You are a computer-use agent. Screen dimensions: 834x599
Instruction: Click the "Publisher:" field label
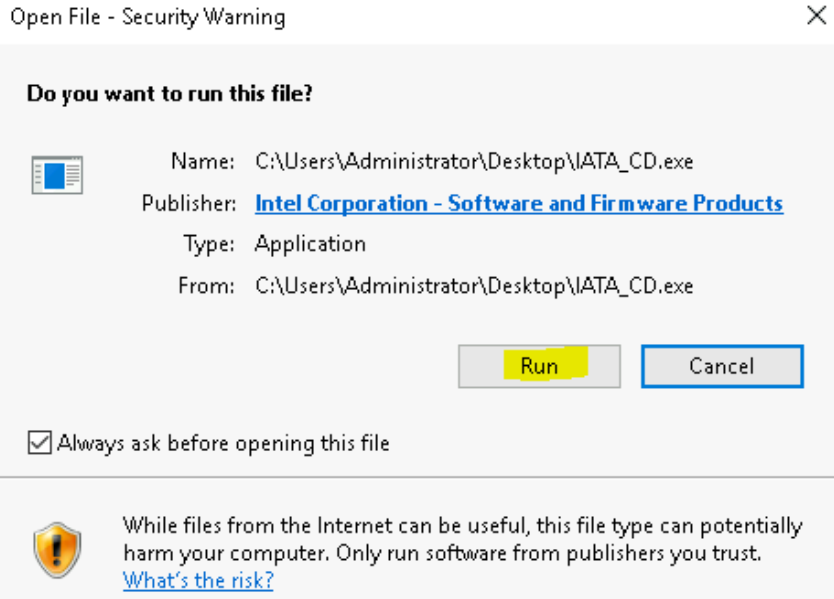188,203
